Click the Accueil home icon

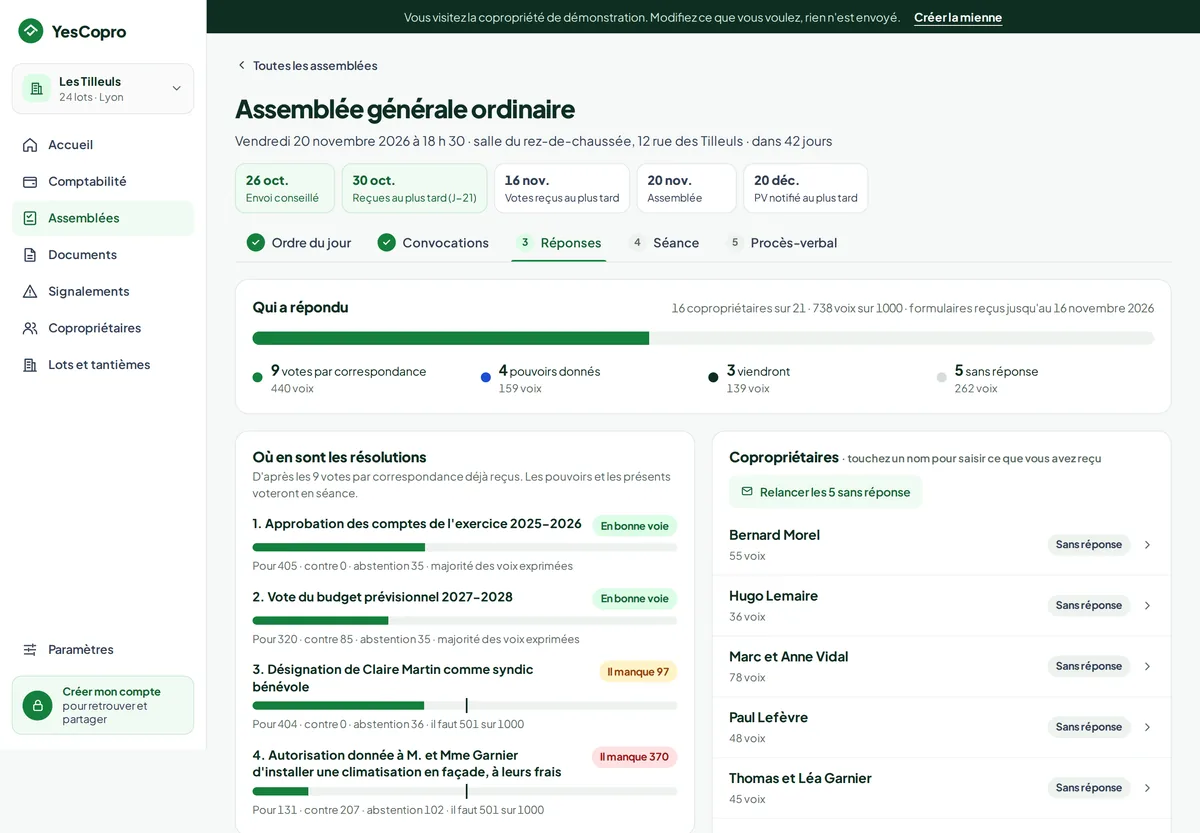pyautogui.click(x=30, y=145)
